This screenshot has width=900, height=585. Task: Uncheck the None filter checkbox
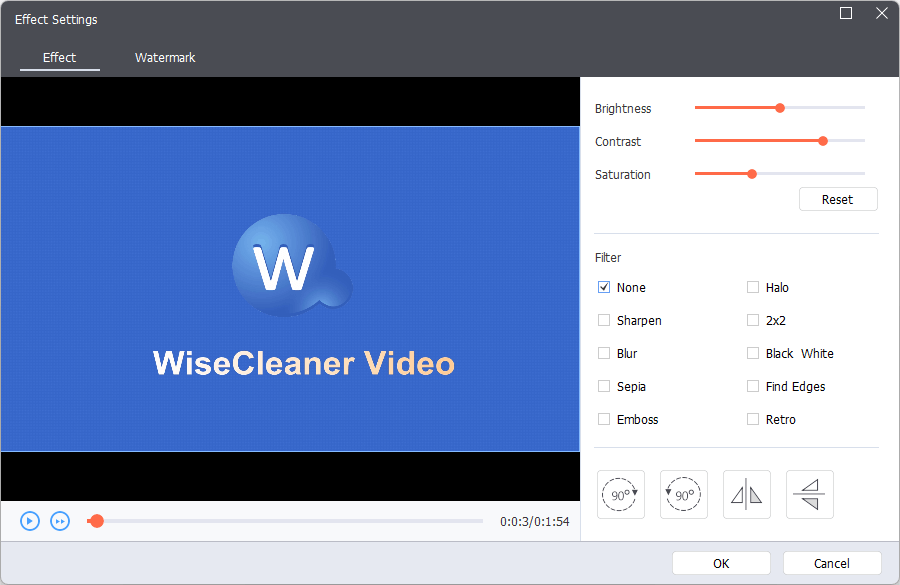point(604,288)
